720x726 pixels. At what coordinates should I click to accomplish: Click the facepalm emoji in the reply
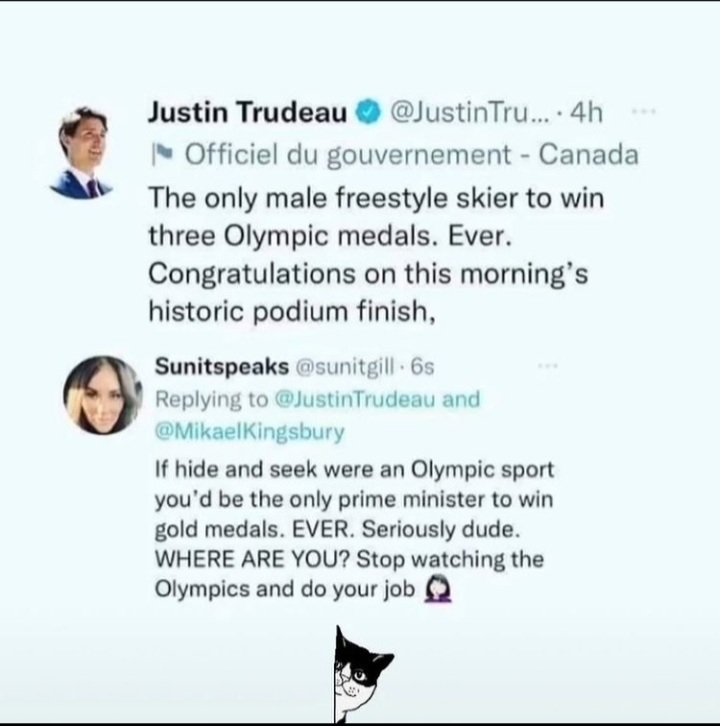tap(438, 588)
